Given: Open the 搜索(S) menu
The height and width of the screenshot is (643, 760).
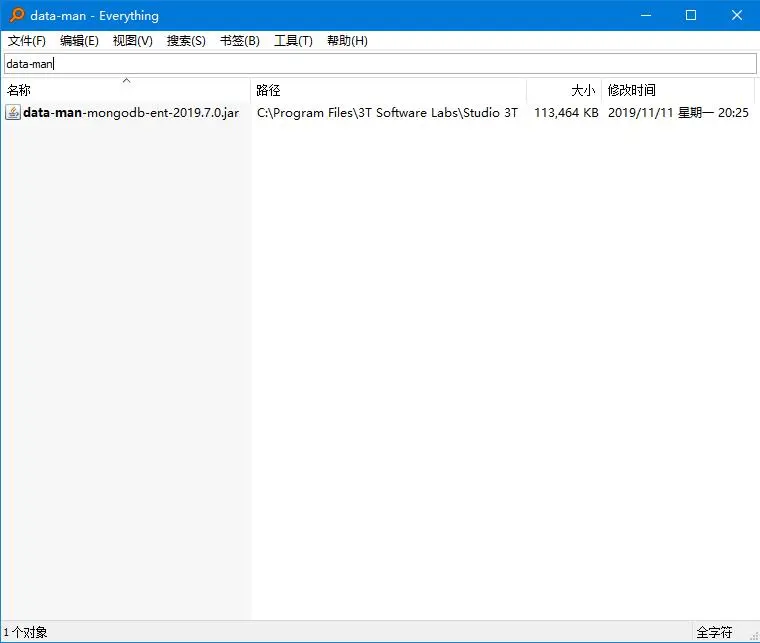Looking at the screenshot, I should (x=186, y=41).
